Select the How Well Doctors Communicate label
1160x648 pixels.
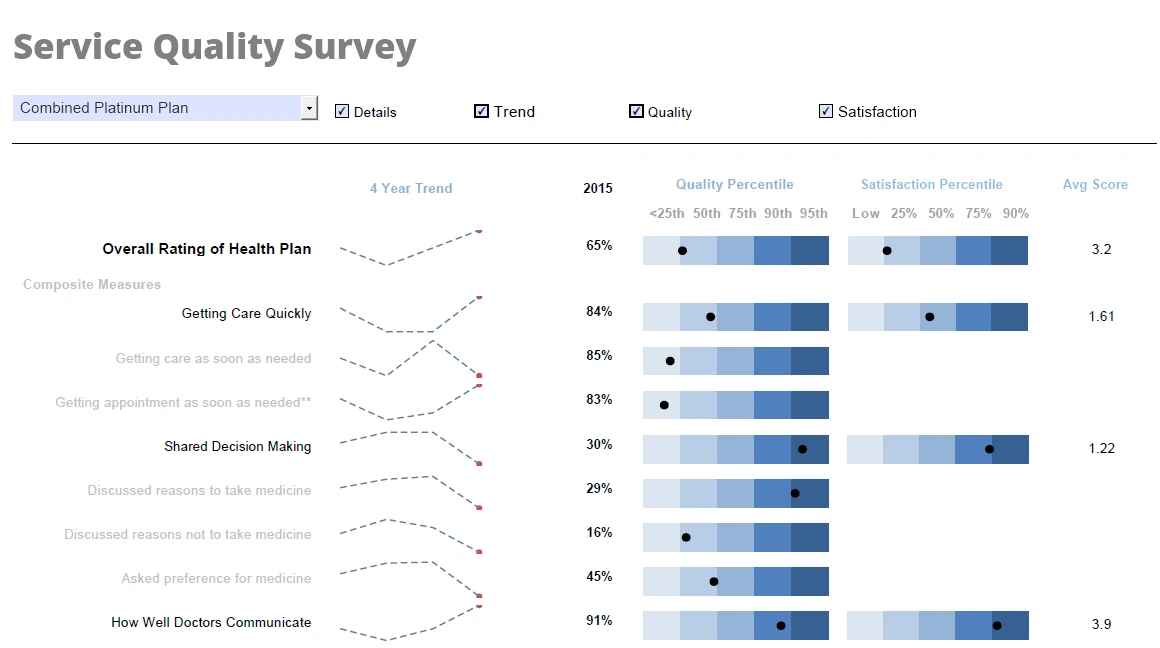211,621
